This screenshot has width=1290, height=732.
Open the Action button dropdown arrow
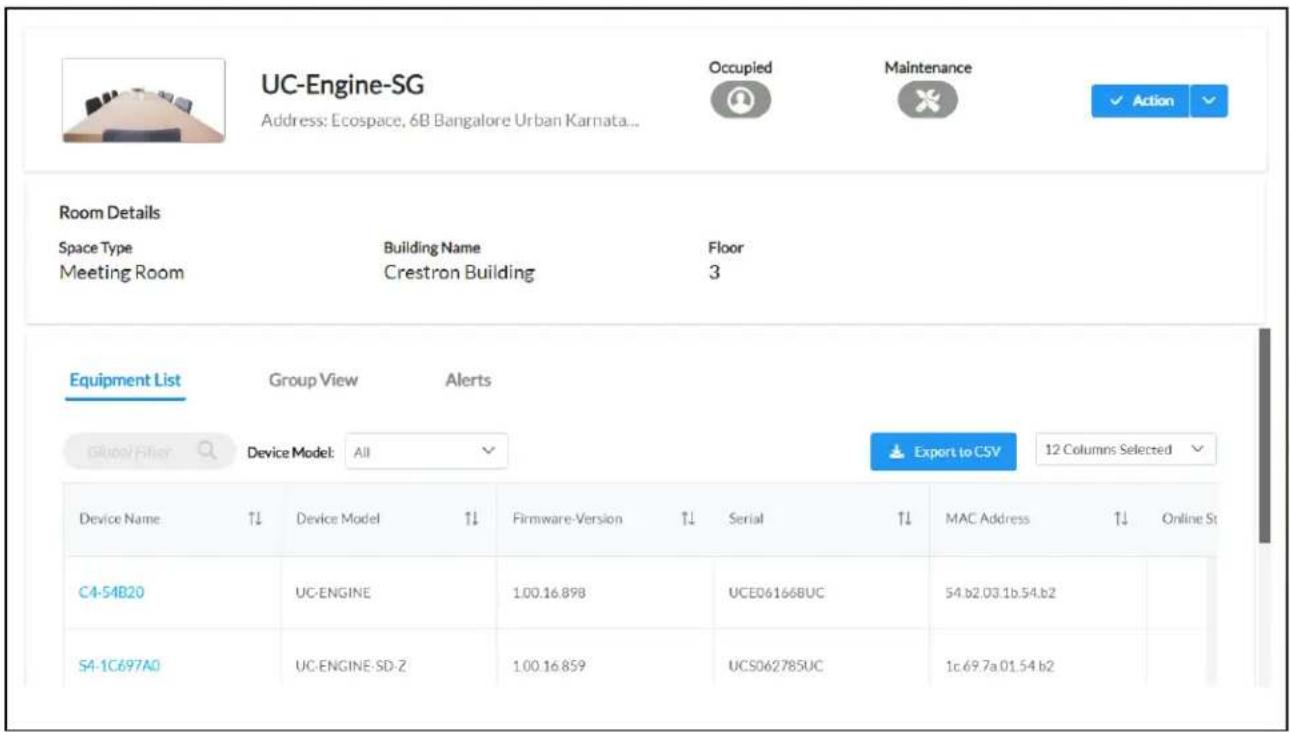(x=1209, y=101)
